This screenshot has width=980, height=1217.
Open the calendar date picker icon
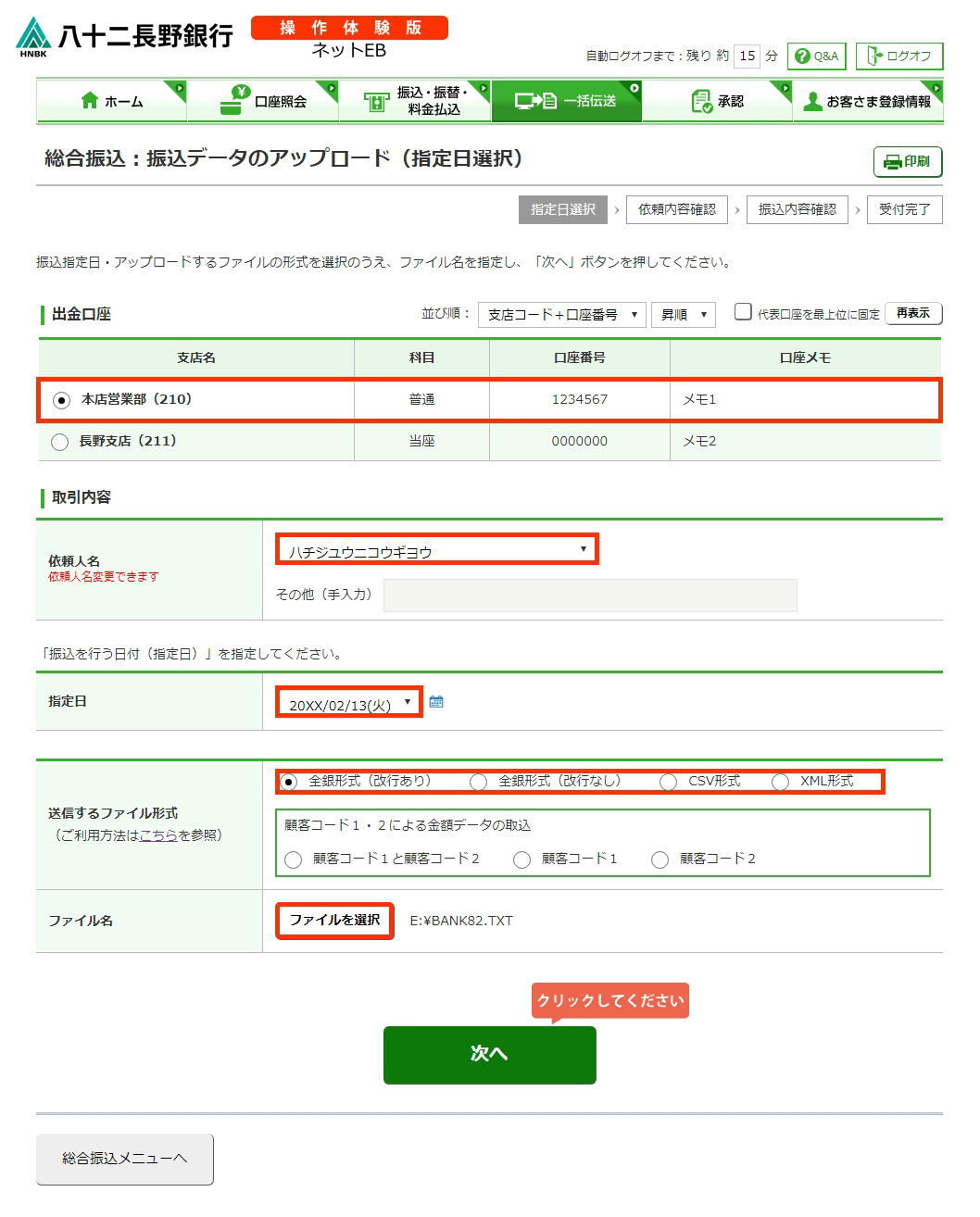436,702
